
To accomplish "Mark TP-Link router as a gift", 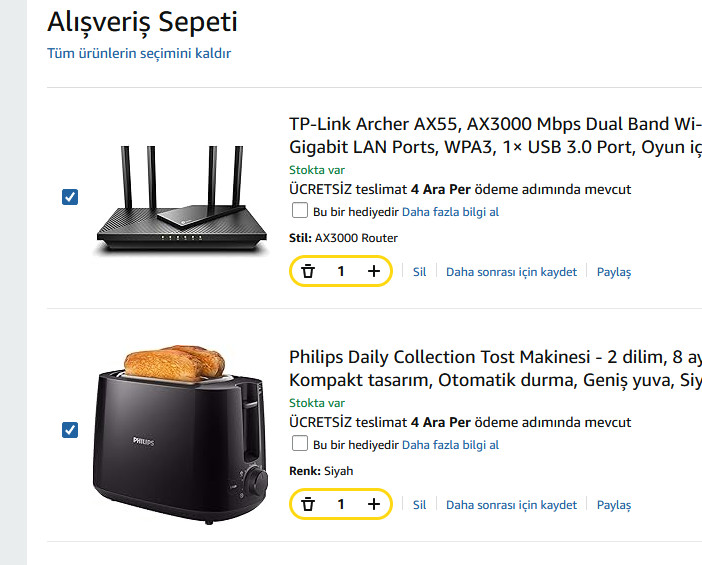I will [x=299, y=211].
